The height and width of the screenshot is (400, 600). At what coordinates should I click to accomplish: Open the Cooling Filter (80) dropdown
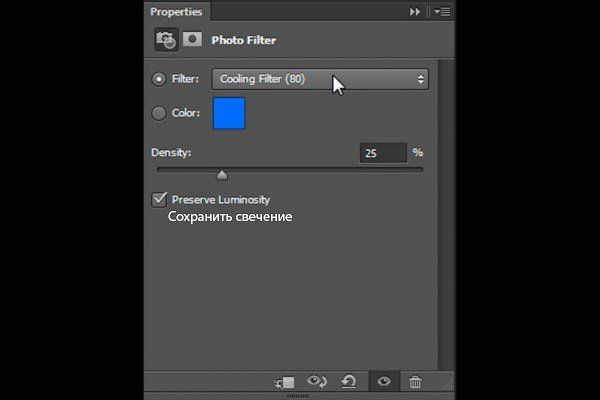click(x=320, y=79)
